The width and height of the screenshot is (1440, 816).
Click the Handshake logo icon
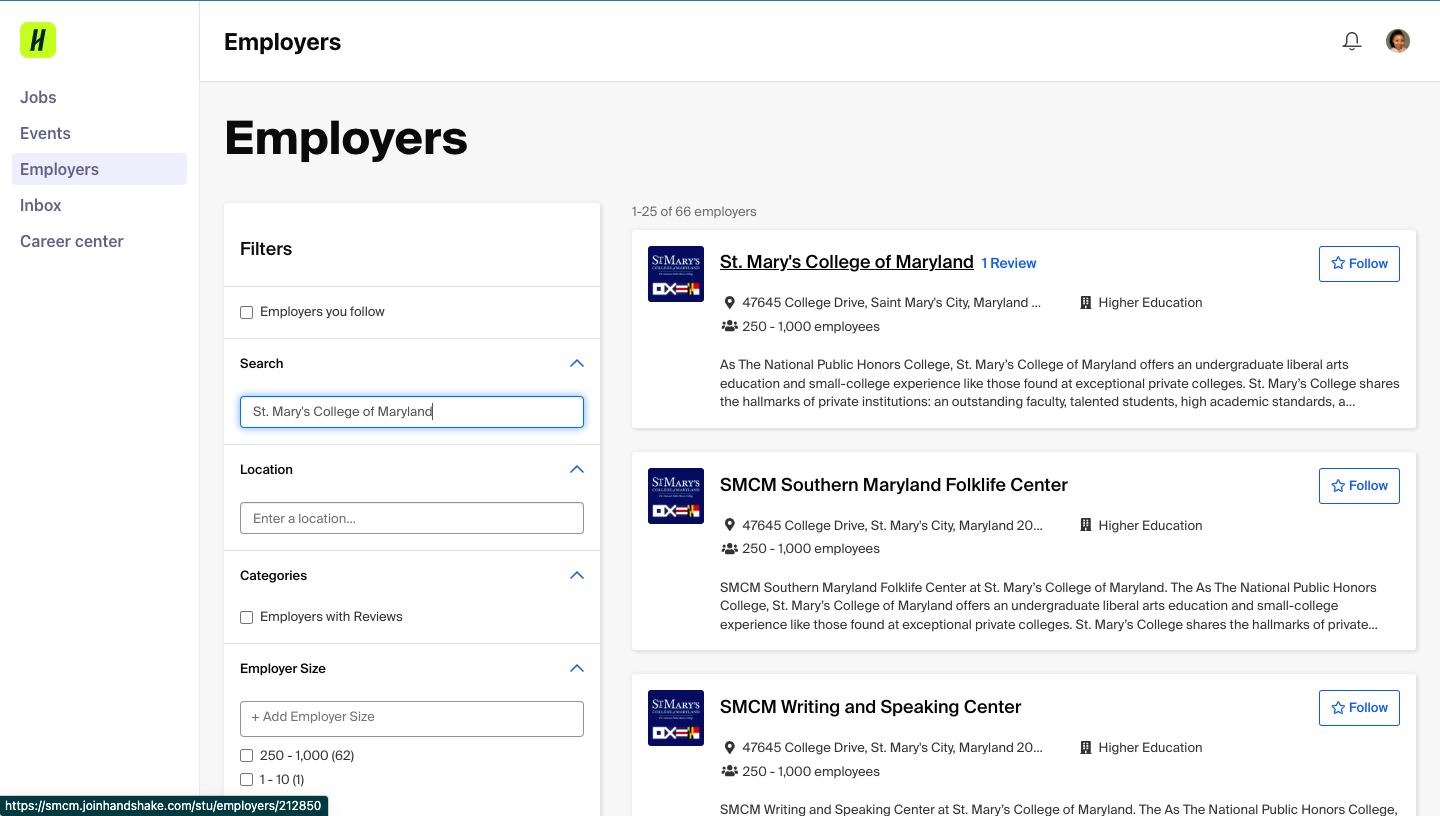point(38,40)
